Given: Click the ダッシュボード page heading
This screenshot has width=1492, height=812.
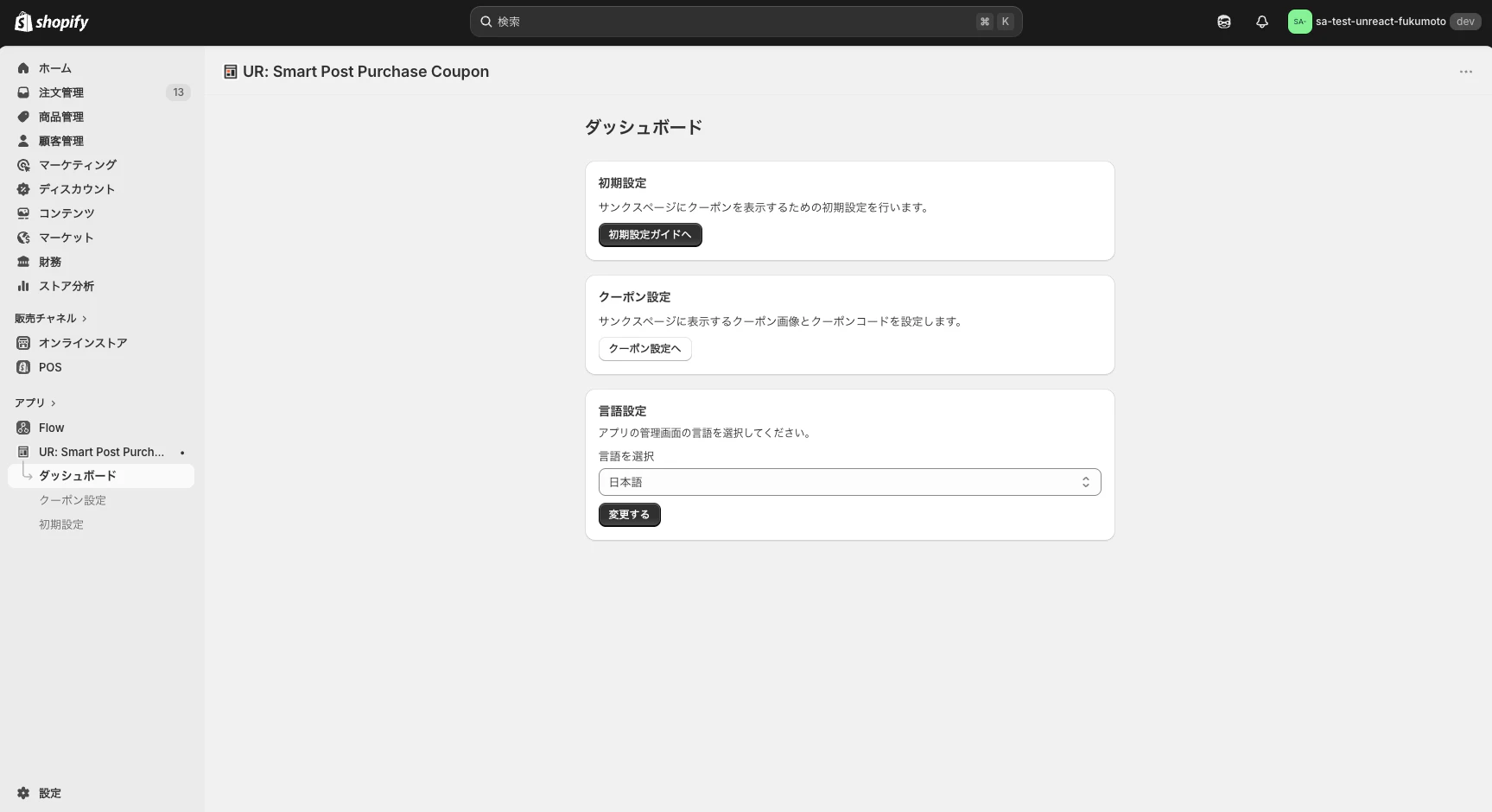Looking at the screenshot, I should (644, 127).
